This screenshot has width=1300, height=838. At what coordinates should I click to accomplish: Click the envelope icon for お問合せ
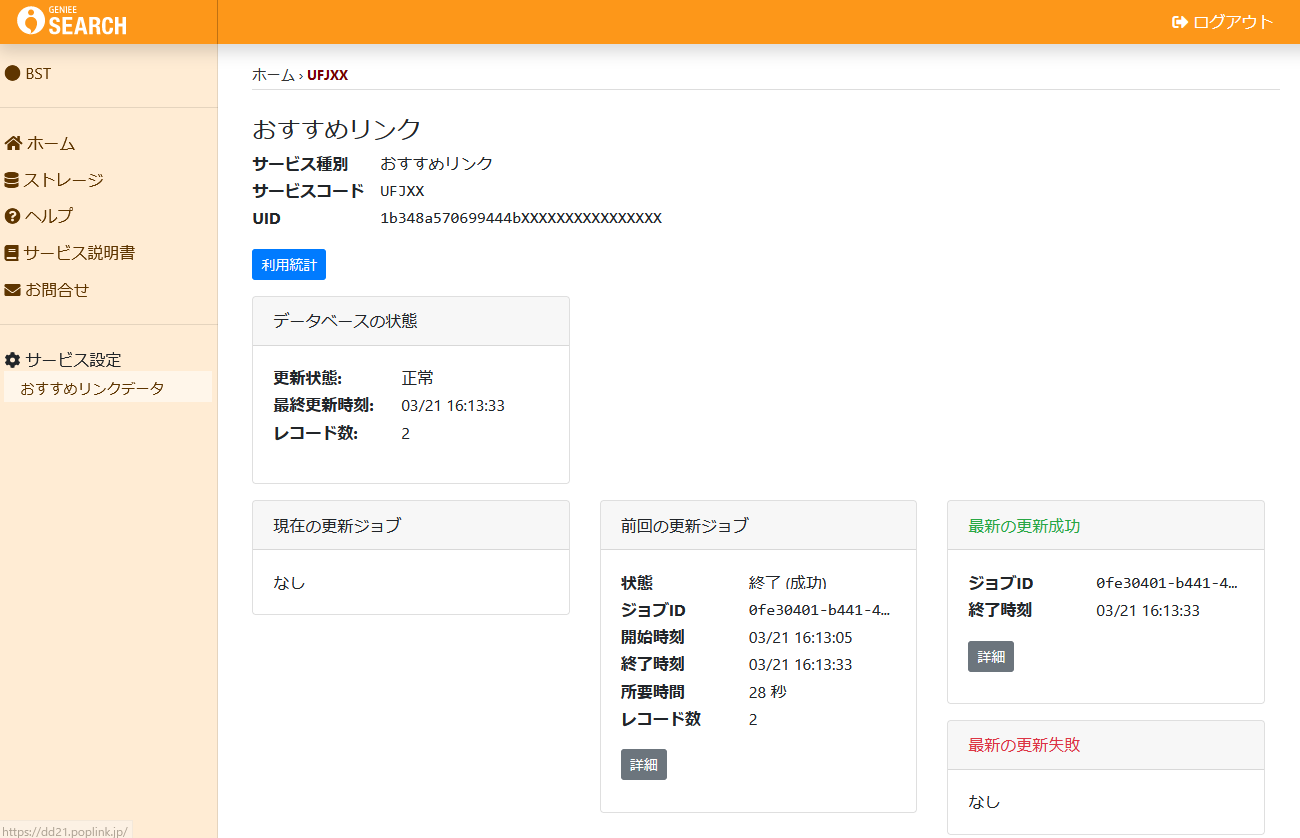tap(13, 290)
